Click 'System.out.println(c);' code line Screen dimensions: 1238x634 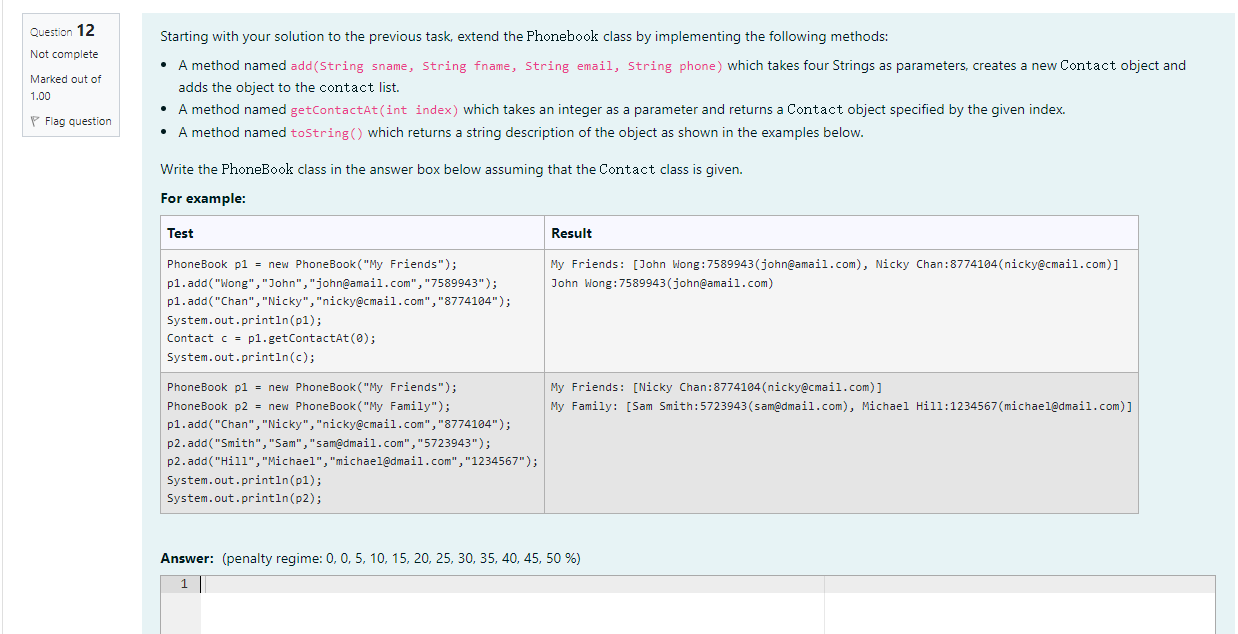coord(241,357)
